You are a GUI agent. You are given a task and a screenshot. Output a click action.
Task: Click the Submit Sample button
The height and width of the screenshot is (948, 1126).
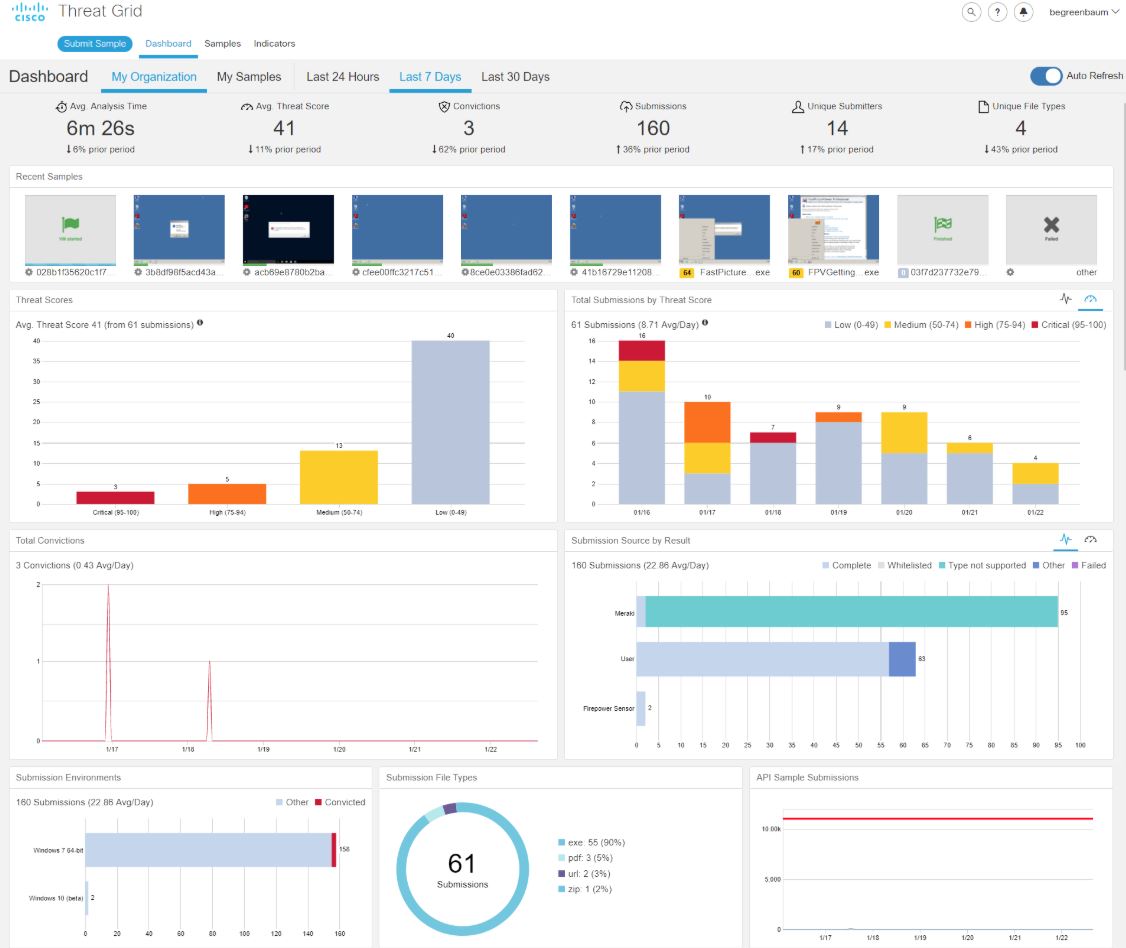coord(93,43)
